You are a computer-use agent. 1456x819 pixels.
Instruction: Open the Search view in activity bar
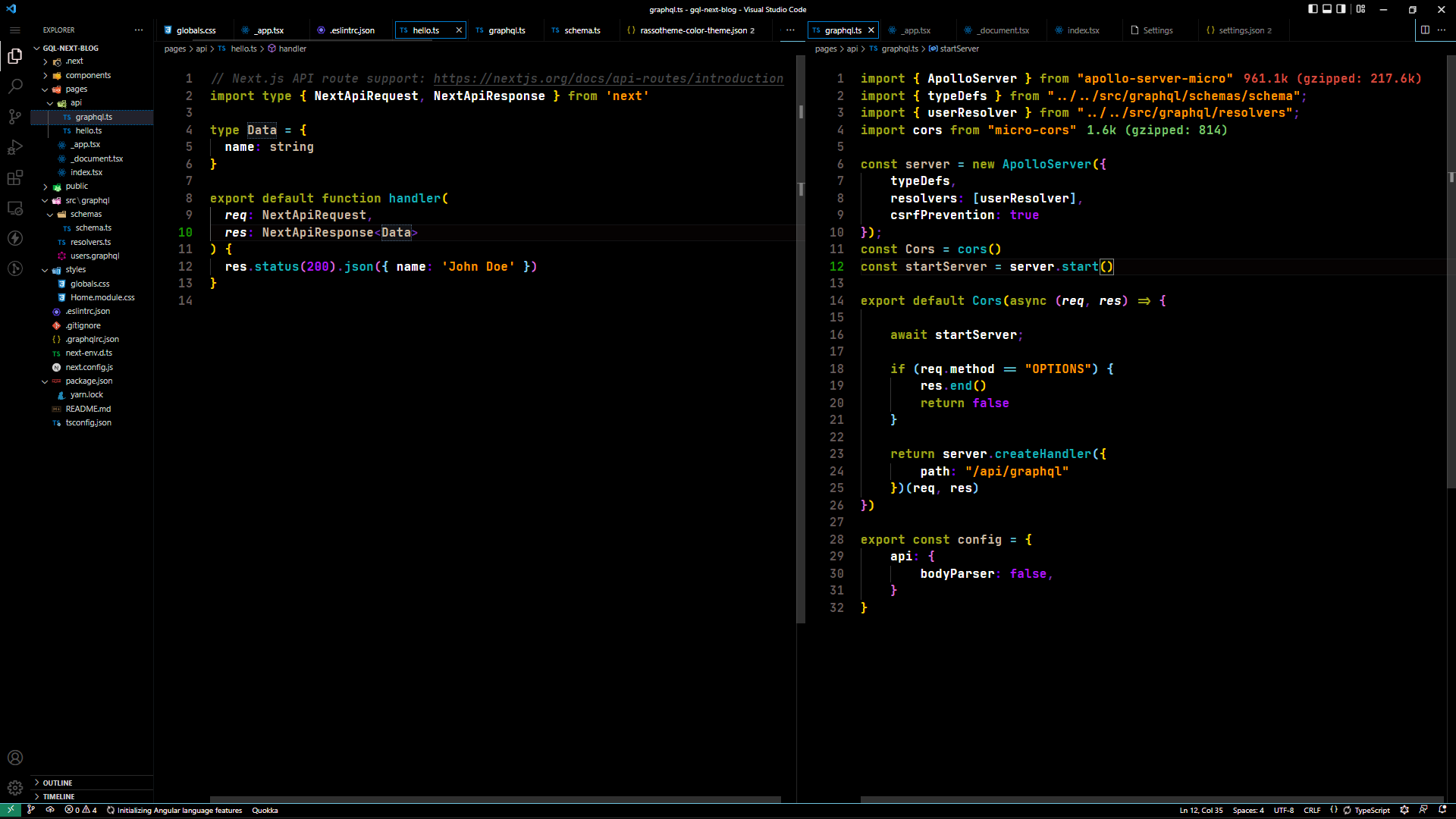tap(15, 86)
